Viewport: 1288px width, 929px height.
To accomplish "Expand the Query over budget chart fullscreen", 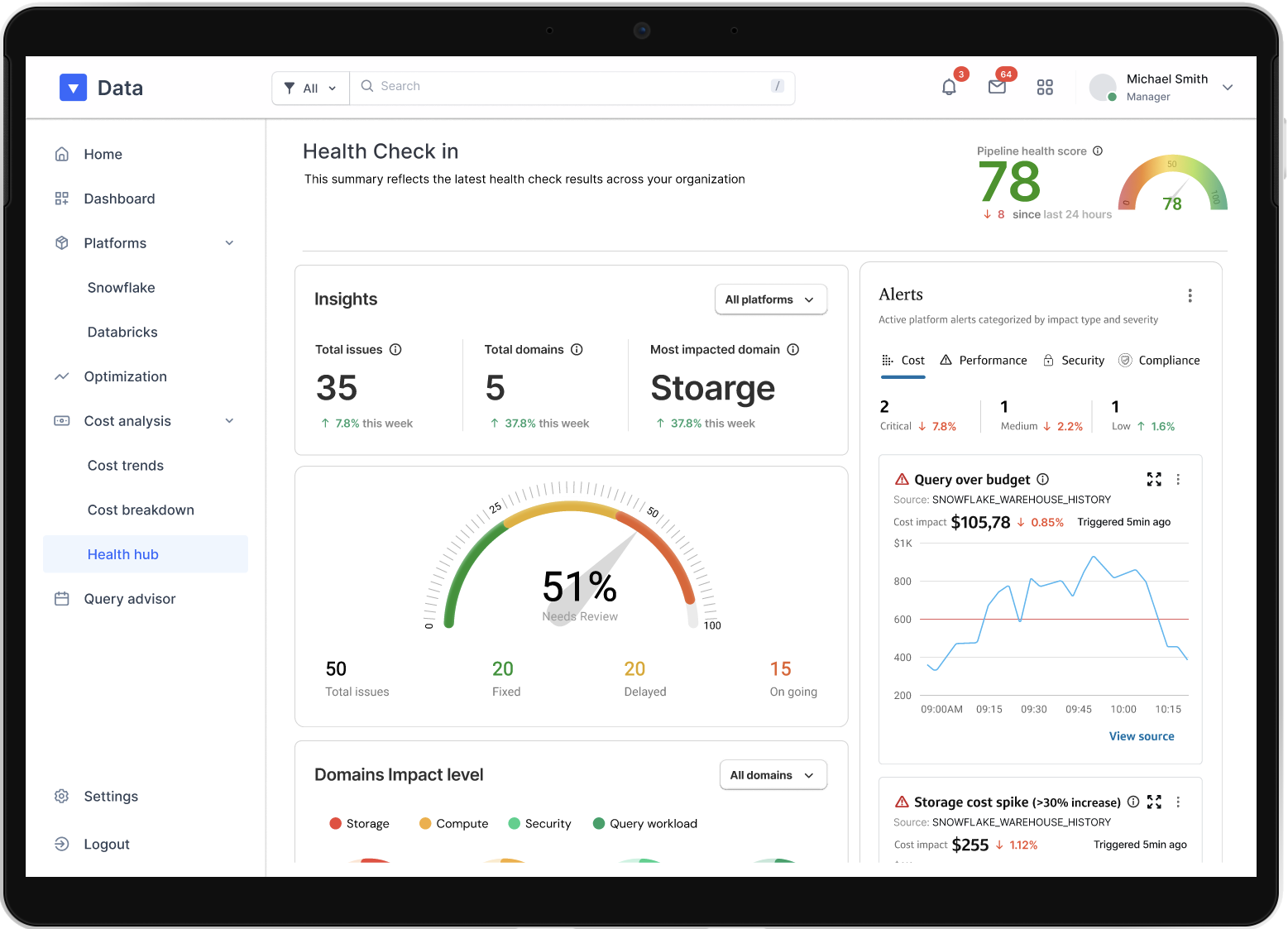I will click(1154, 479).
